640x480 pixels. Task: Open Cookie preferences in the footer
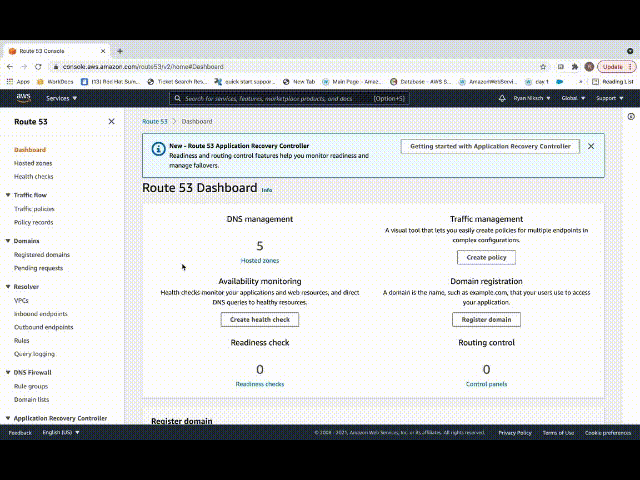[x=608, y=433]
